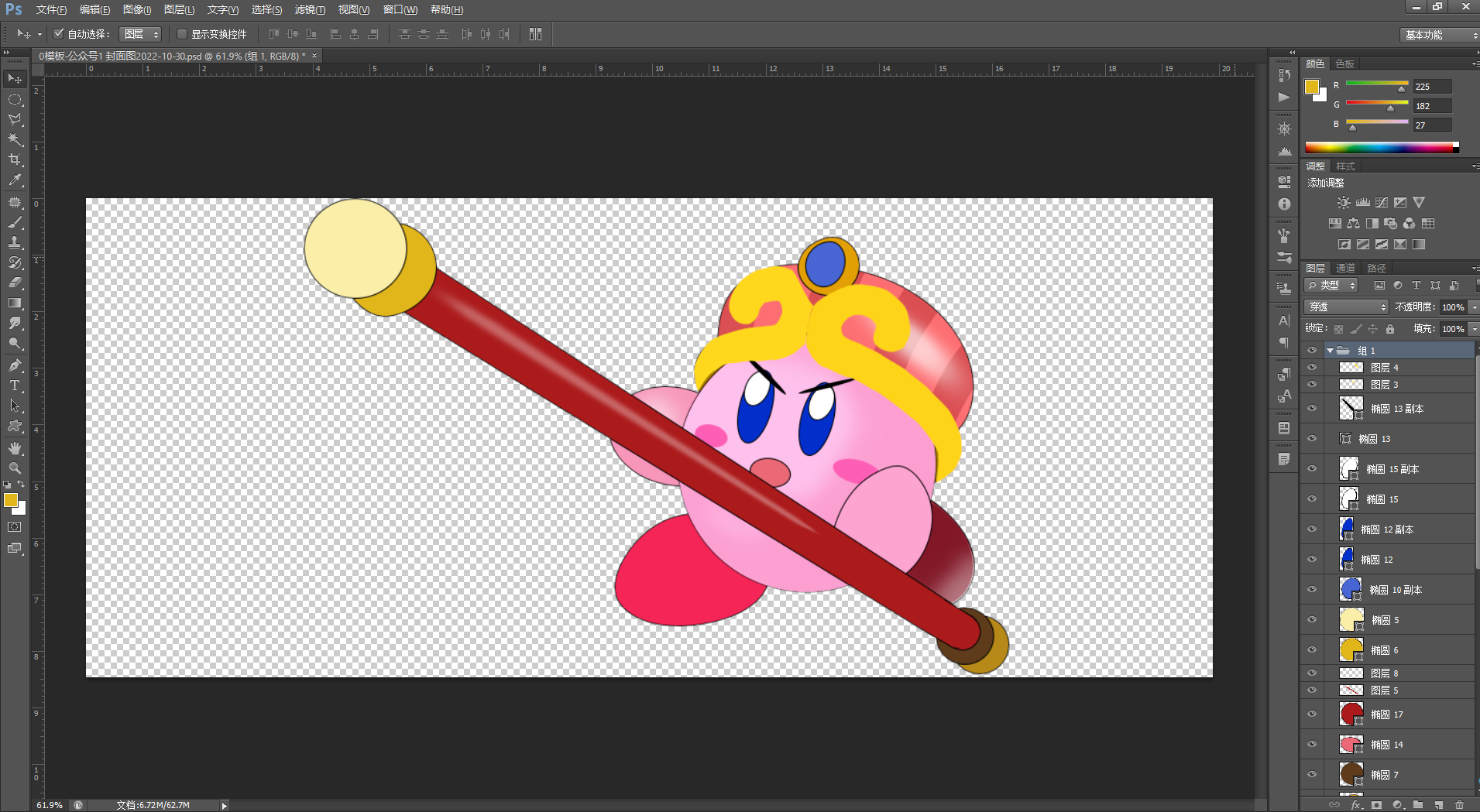Toggle visibility of 椭圆 13 副本
The width and height of the screenshot is (1480, 812).
tap(1312, 408)
